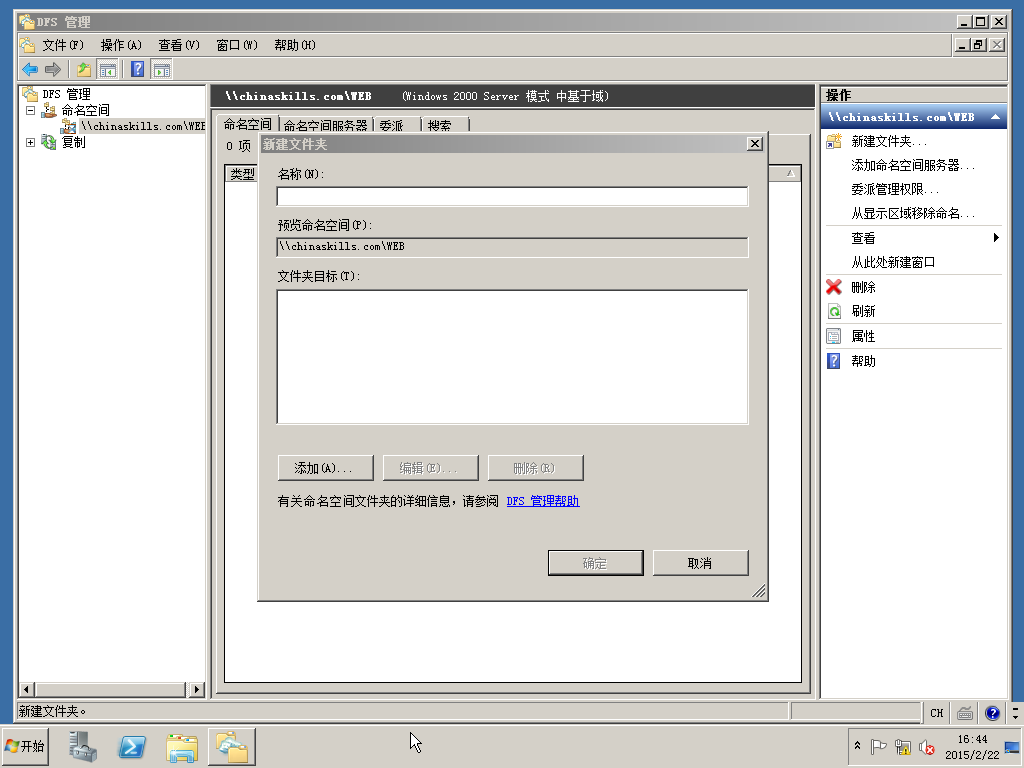Image resolution: width=1024 pixels, height=768 pixels.
Task: Click 添加命名空间服务器... action
Action: [x=912, y=165]
